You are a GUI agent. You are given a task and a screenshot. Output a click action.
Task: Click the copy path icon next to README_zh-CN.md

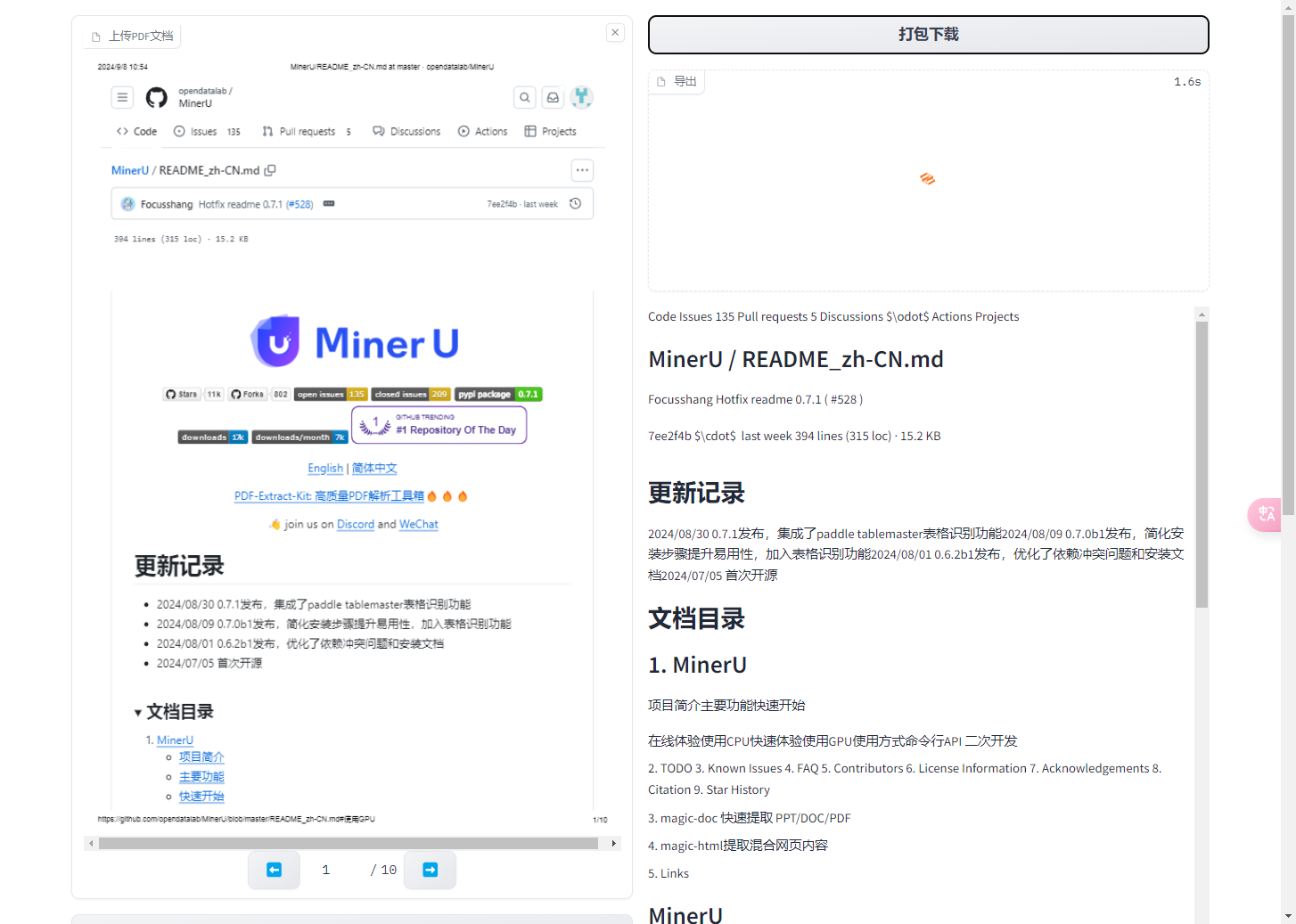(x=270, y=170)
